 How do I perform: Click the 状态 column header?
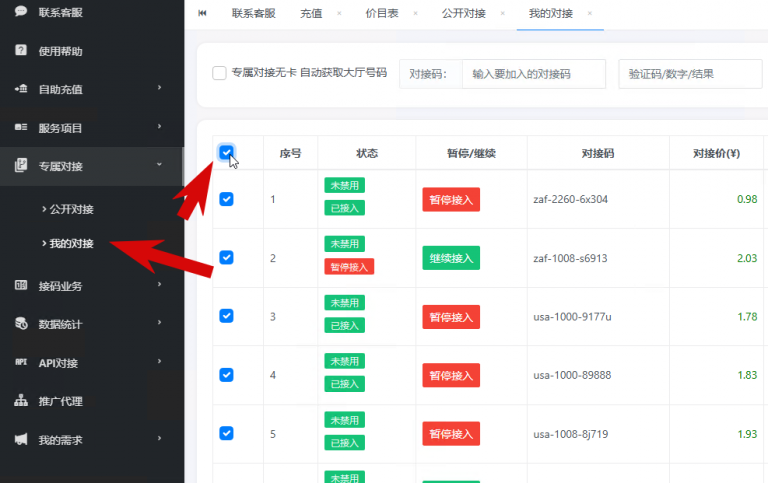coord(367,153)
